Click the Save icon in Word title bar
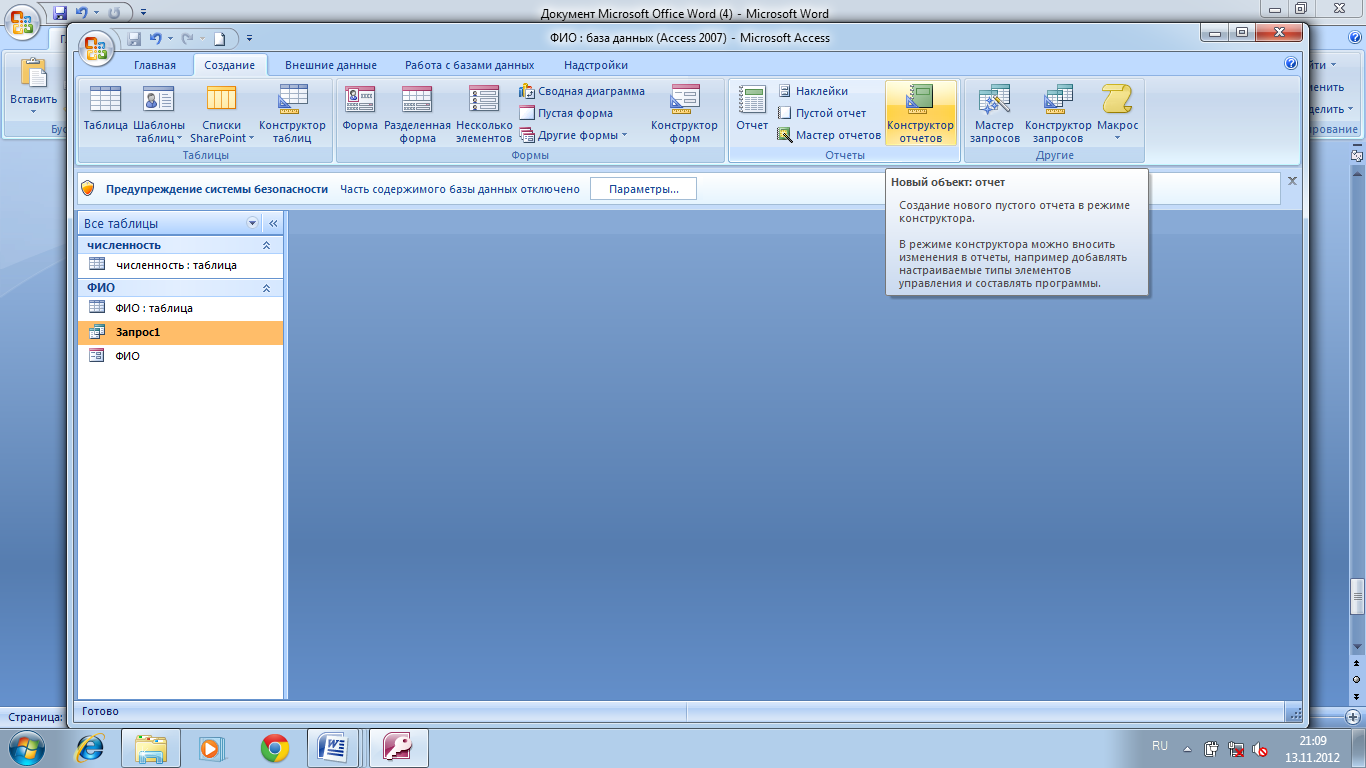The height and width of the screenshot is (768, 1366). (60, 13)
